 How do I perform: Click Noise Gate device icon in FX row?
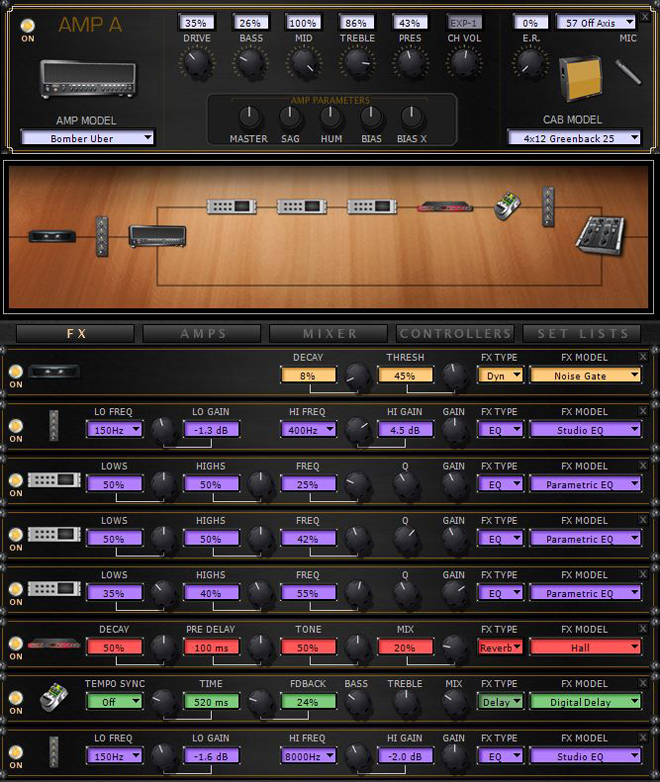pos(54,372)
